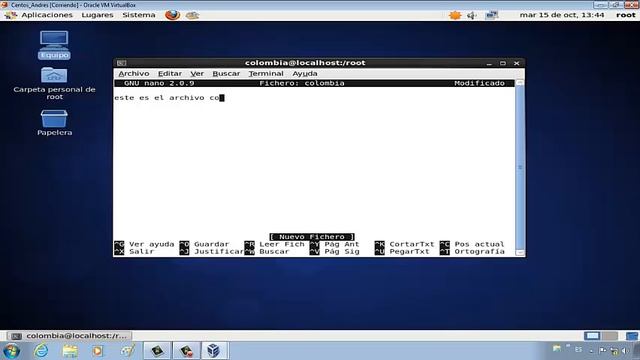The height and width of the screenshot is (360, 640).
Task: Click the 'Pos actual' shortcut label
Action: click(479, 244)
